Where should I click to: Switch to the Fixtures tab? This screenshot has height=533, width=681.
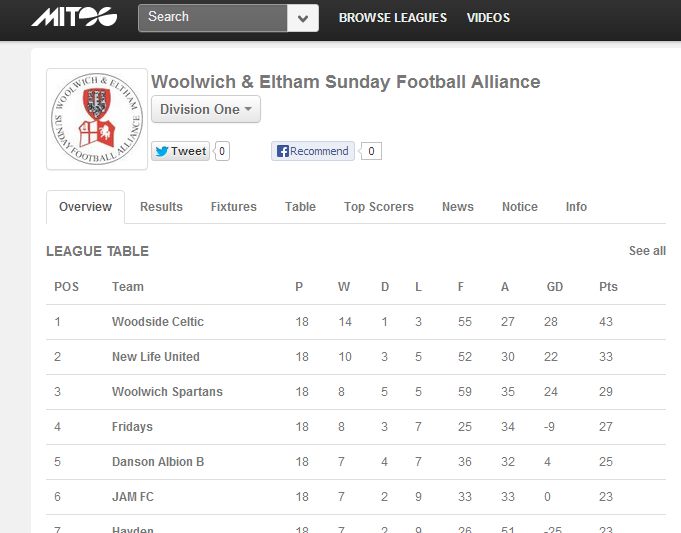click(234, 207)
